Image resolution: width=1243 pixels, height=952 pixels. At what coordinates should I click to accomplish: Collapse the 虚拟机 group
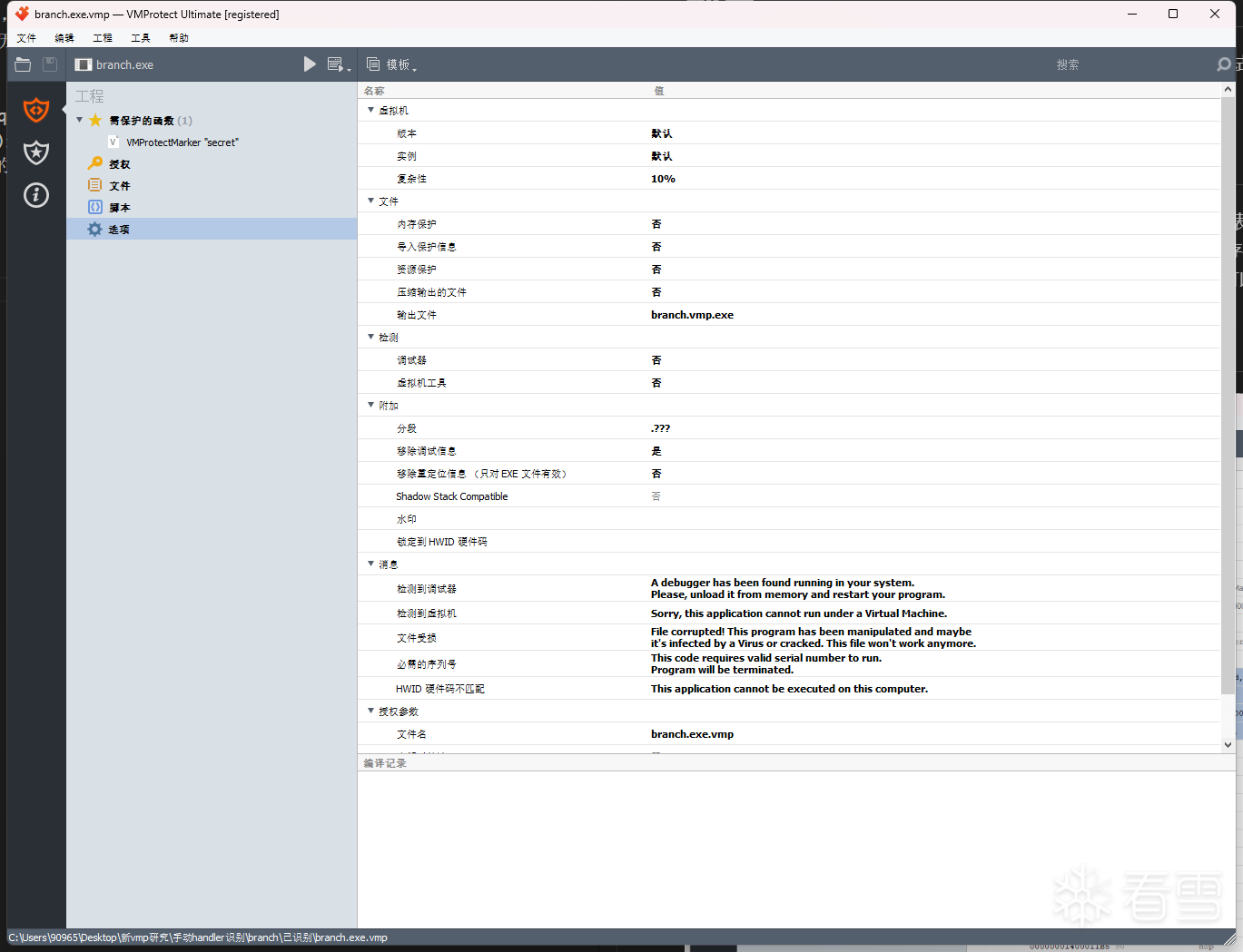click(x=370, y=110)
